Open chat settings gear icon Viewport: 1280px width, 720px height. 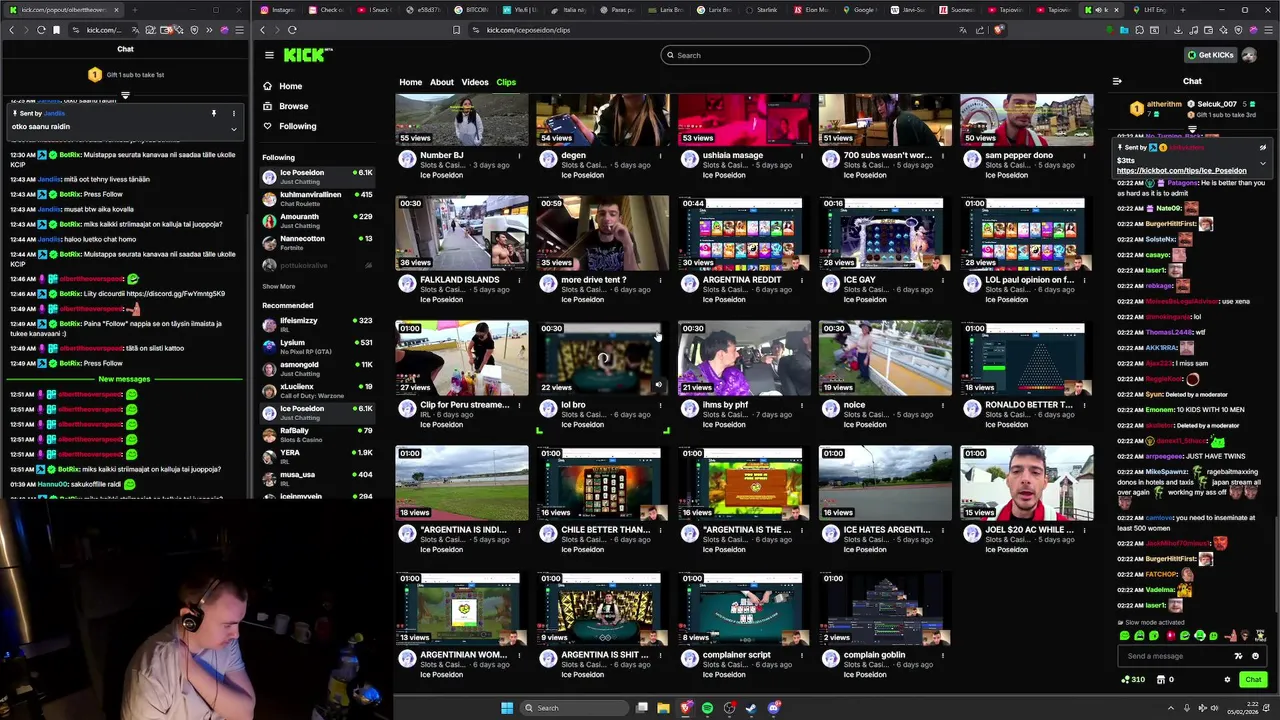coord(1227,680)
